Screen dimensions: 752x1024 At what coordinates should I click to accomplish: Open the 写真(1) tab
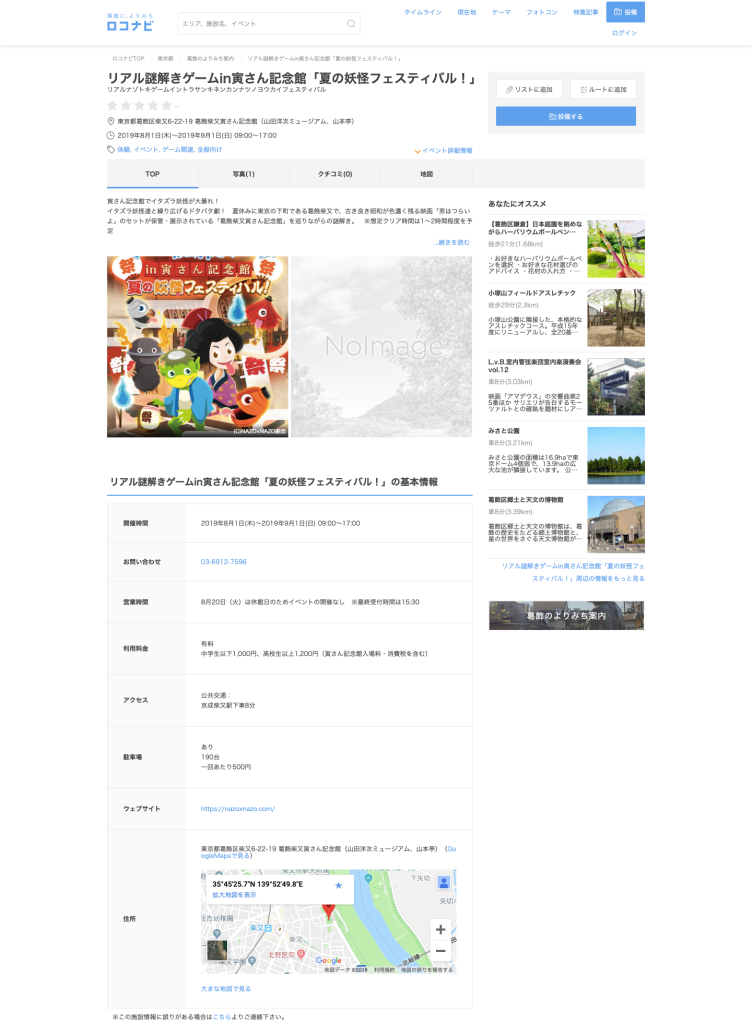coord(243,174)
